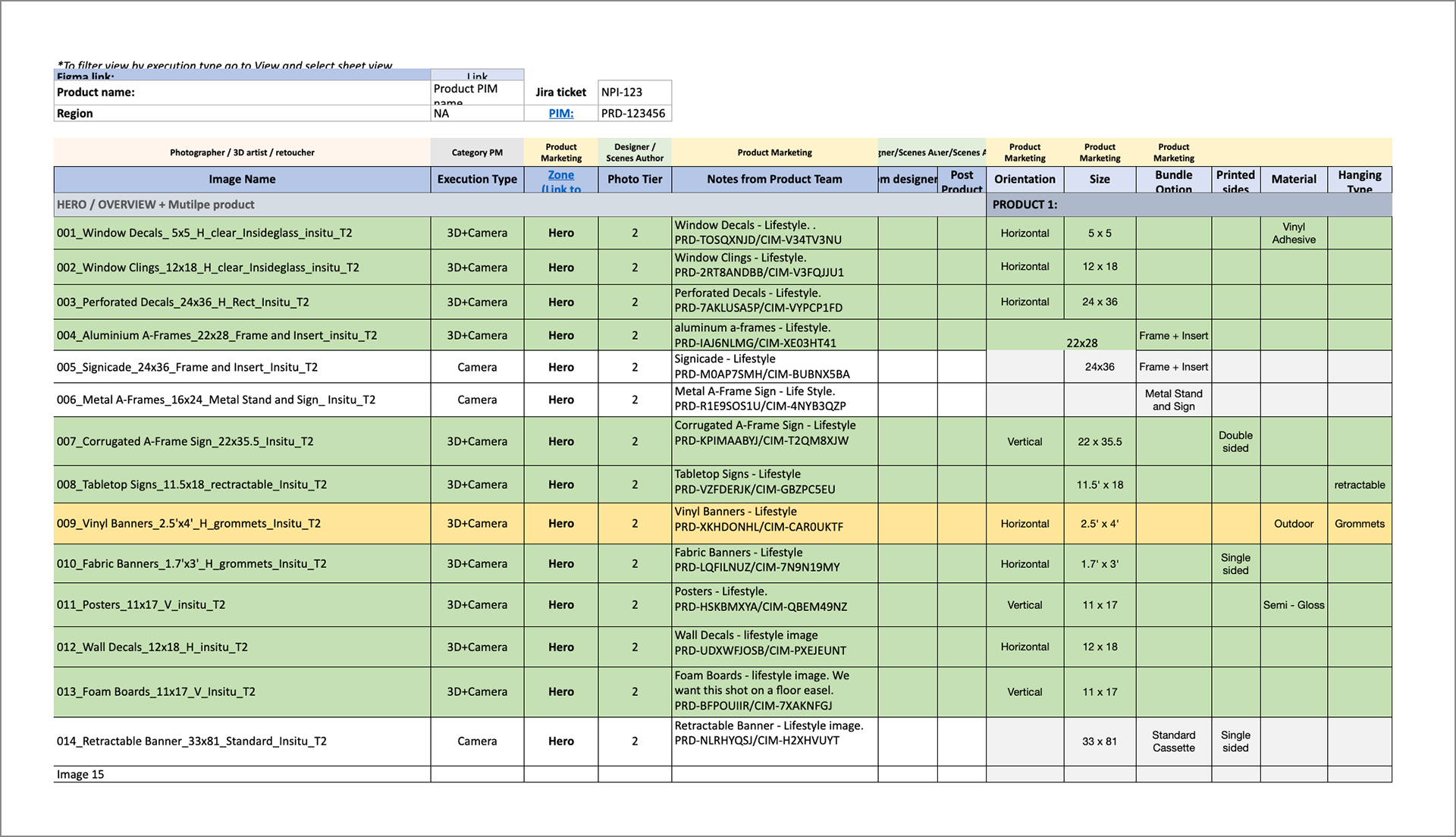The image size is (1456, 837).
Task: Click the Image 15 row cell
Action: [242, 774]
